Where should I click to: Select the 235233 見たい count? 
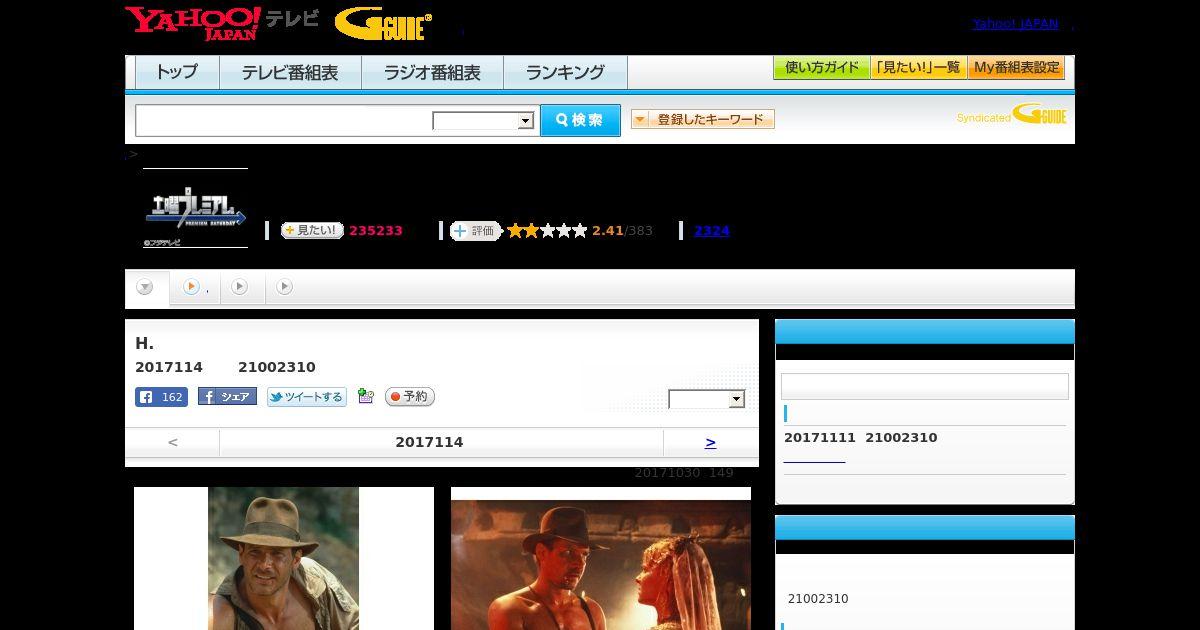coord(376,231)
